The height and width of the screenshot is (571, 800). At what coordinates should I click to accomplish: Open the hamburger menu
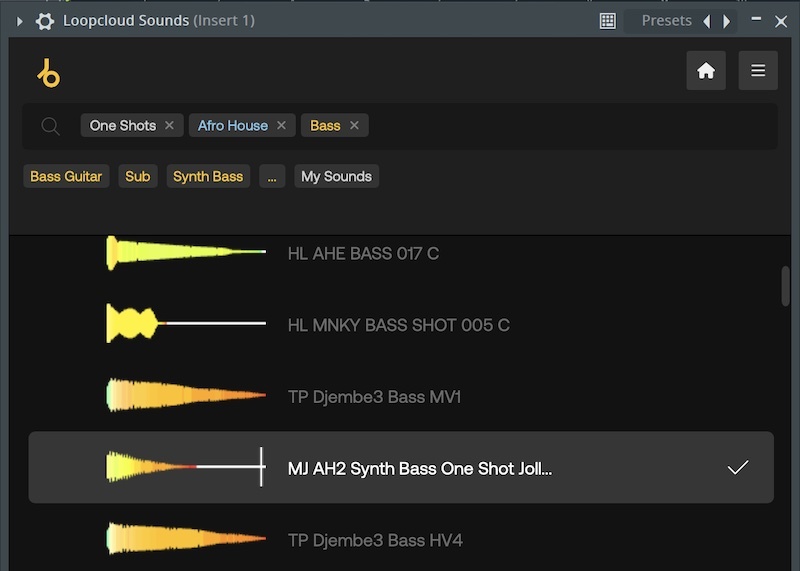[758, 71]
